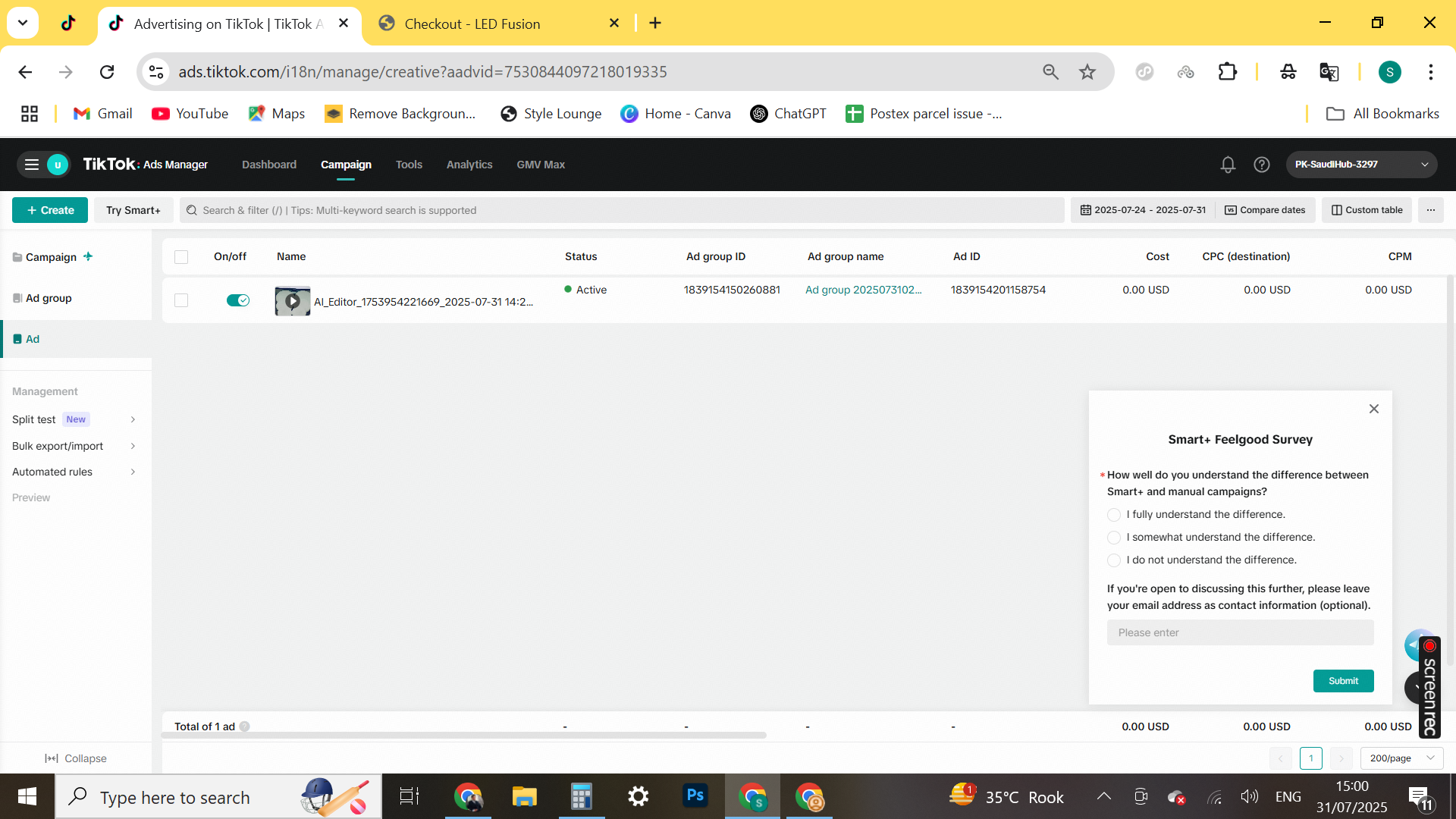1456x819 pixels.
Task: Select 'I somewhat understand the difference' option
Action: click(1114, 538)
